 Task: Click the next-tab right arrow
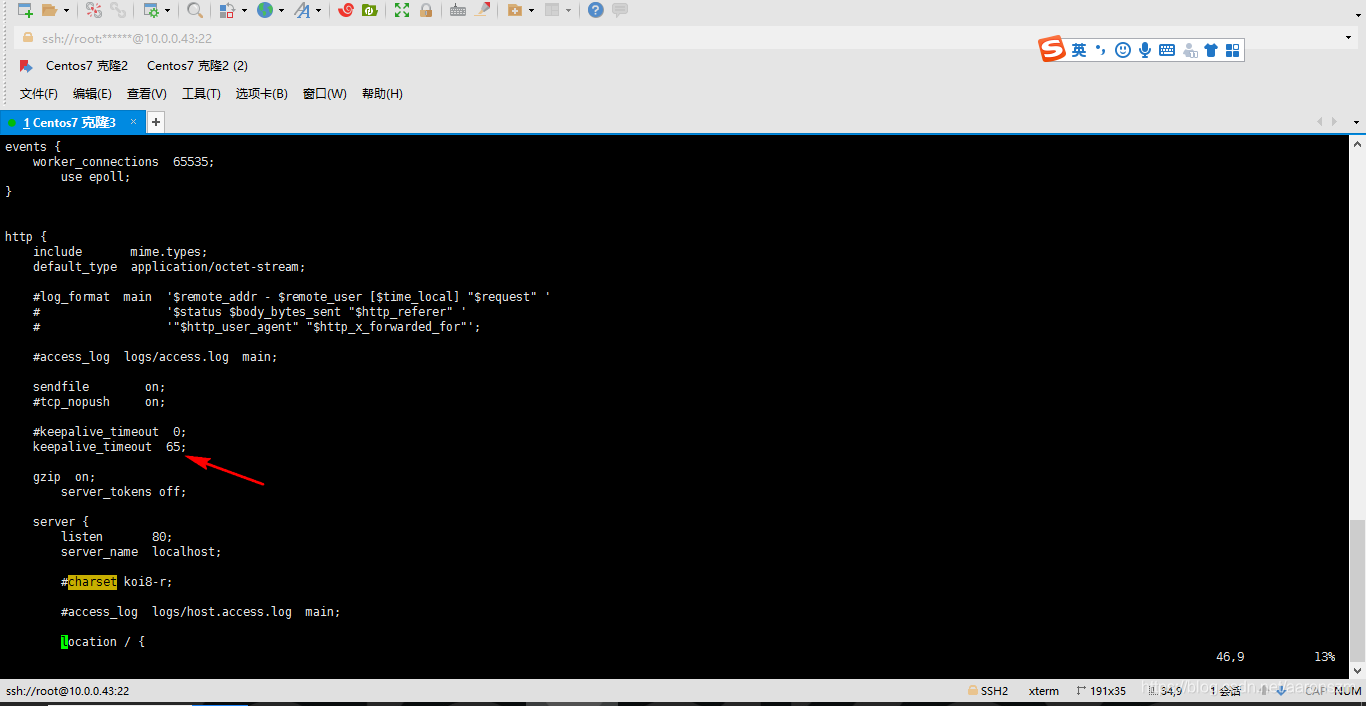tap(1335, 122)
